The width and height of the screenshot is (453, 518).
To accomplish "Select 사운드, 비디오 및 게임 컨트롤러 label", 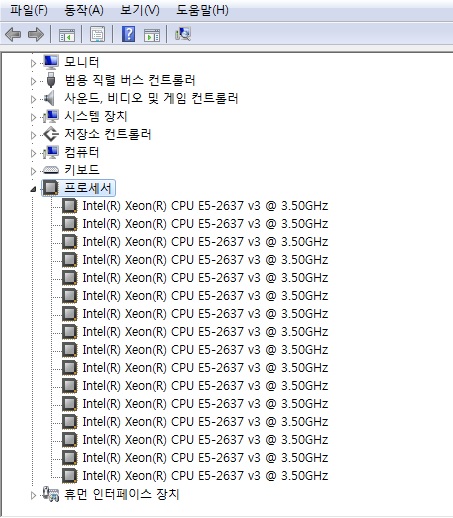I will tap(151, 98).
